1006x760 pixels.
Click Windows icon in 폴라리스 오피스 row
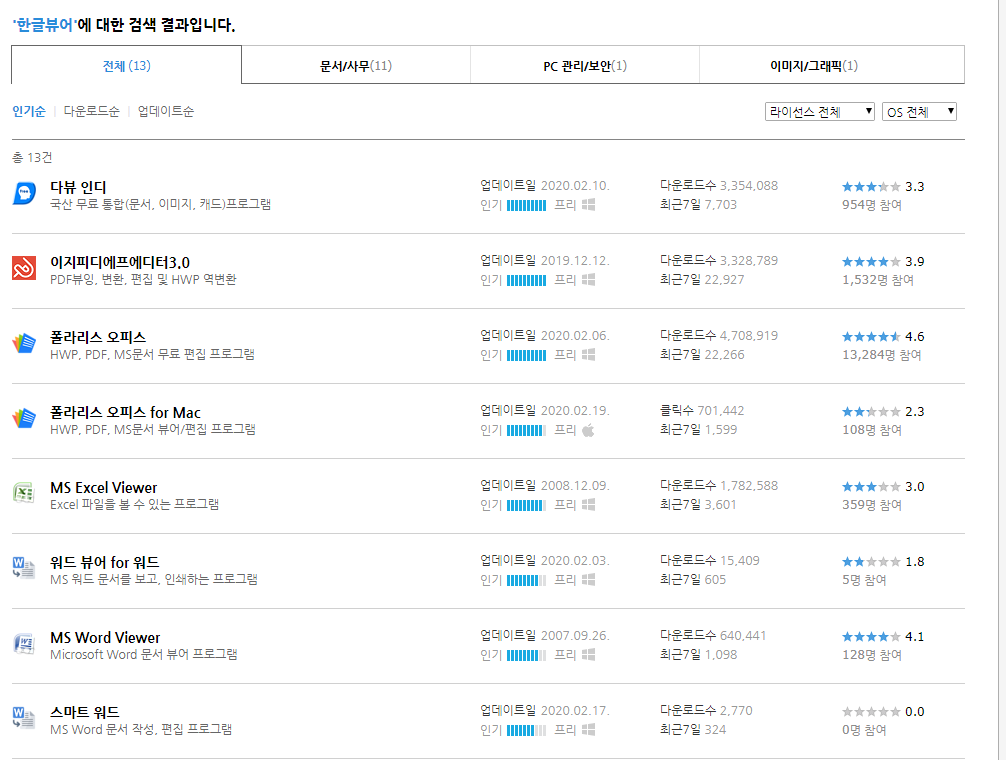pos(588,355)
